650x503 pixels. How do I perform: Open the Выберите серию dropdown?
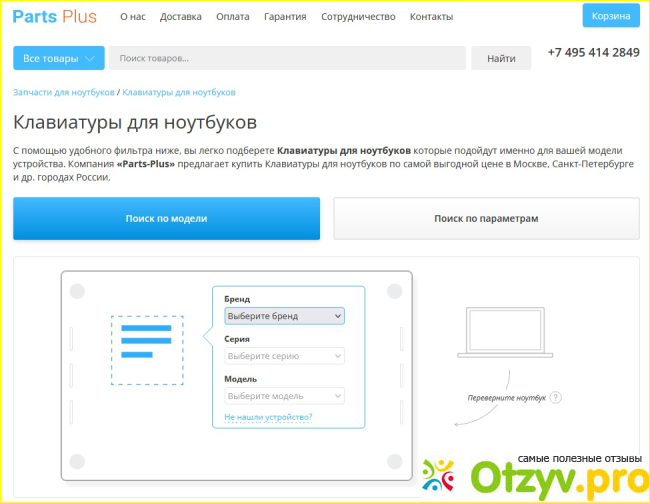pyautogui.click(x=284, y=355)
